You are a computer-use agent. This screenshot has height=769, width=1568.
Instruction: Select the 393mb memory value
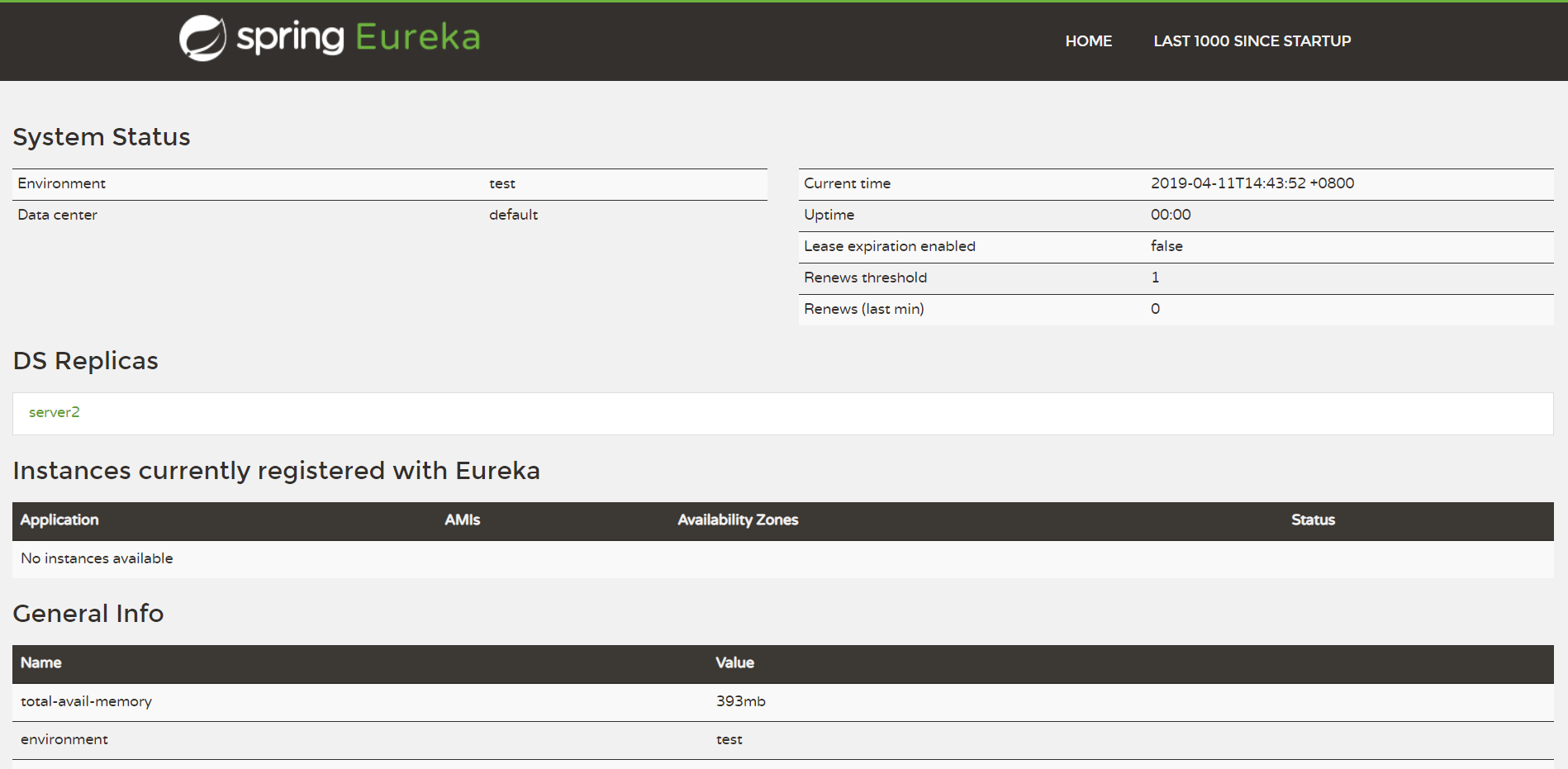pos(740,701)
